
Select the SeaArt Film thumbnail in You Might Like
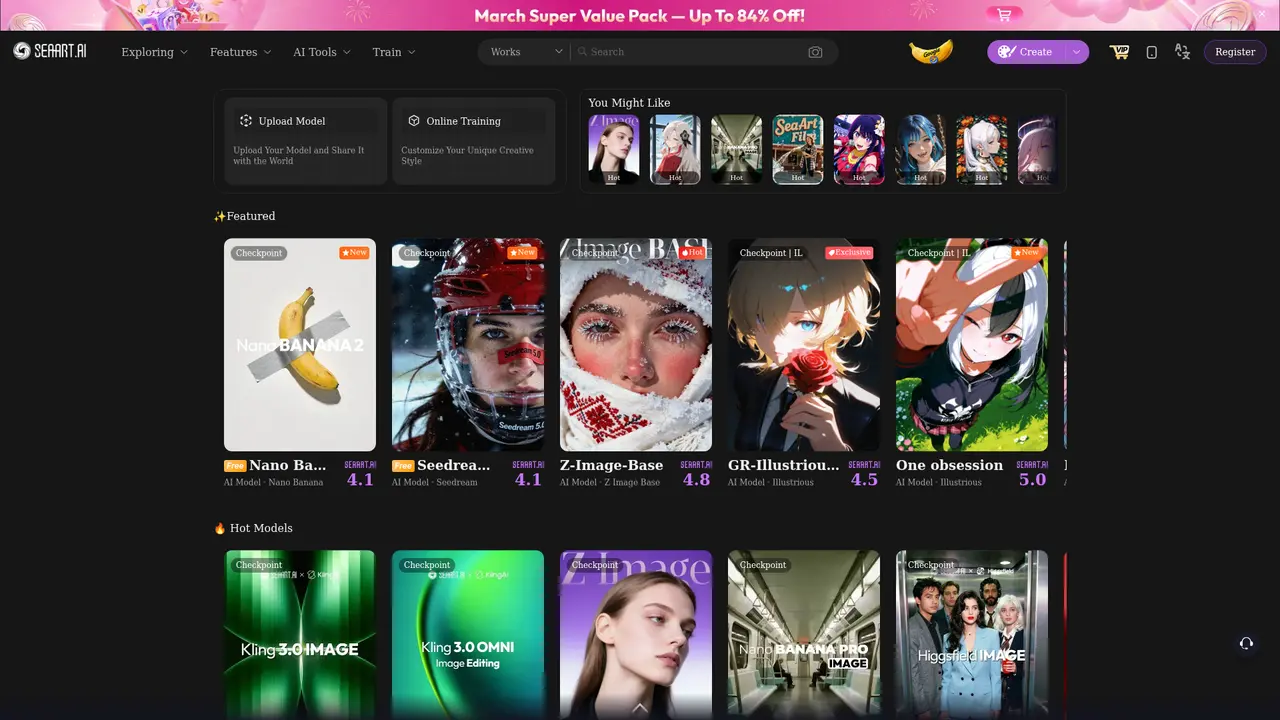(x=798, y=149)
